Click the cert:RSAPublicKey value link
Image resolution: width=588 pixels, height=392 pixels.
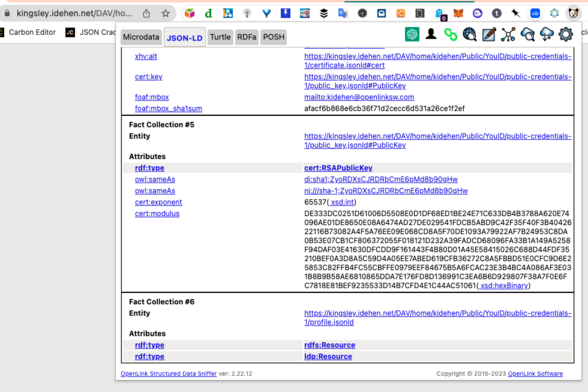(338, 168)
